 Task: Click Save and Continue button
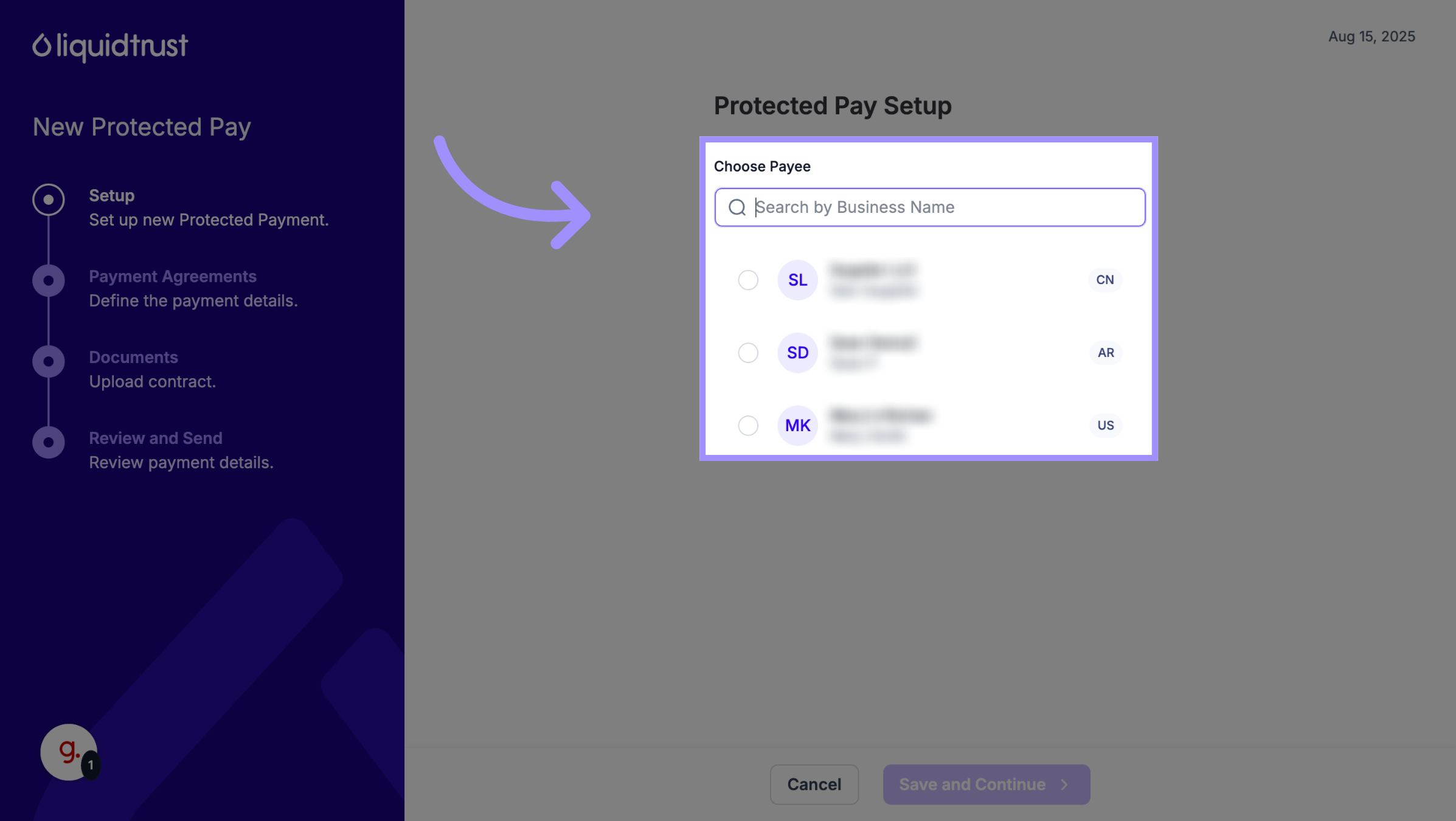click(x=986, y=785)
